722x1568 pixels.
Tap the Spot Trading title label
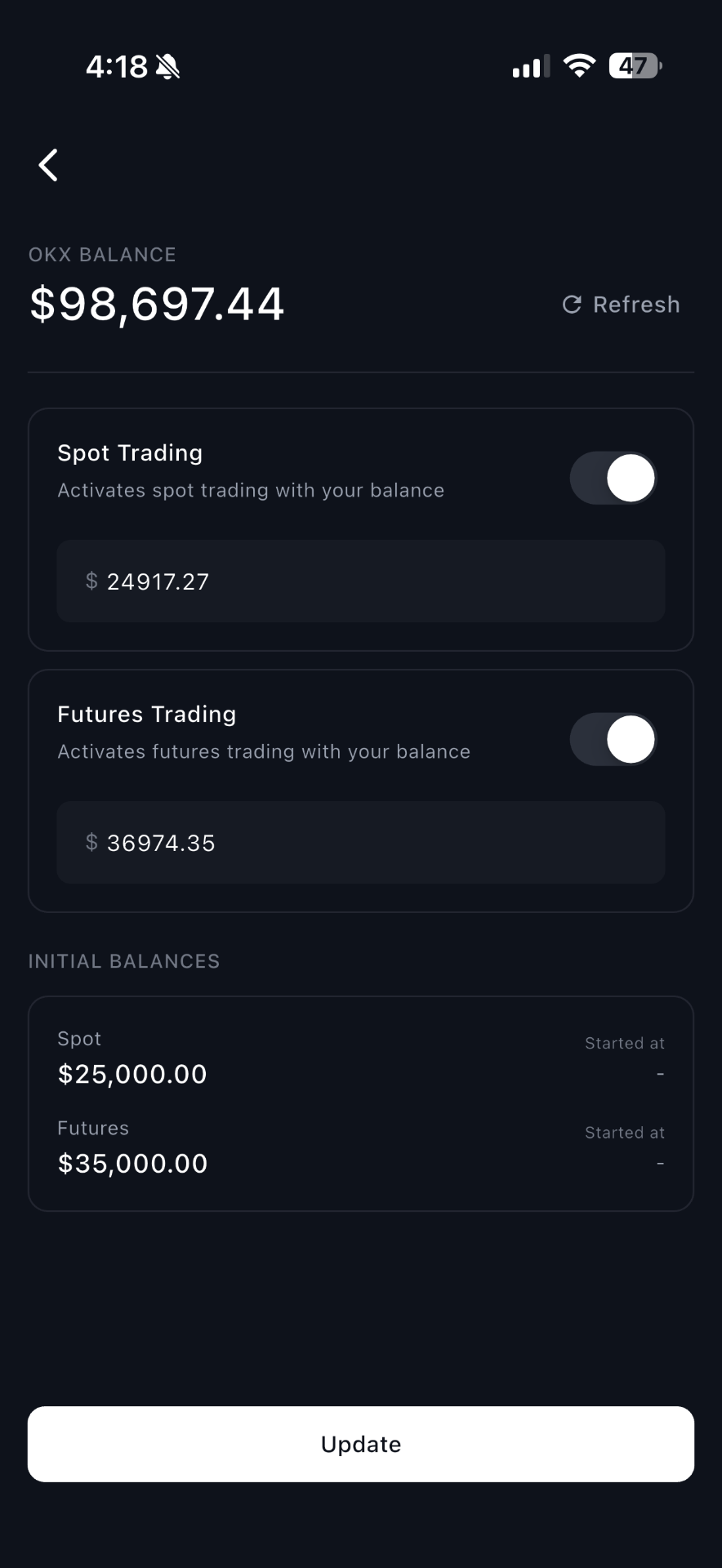pyautogui.click(x=130, y=453)
